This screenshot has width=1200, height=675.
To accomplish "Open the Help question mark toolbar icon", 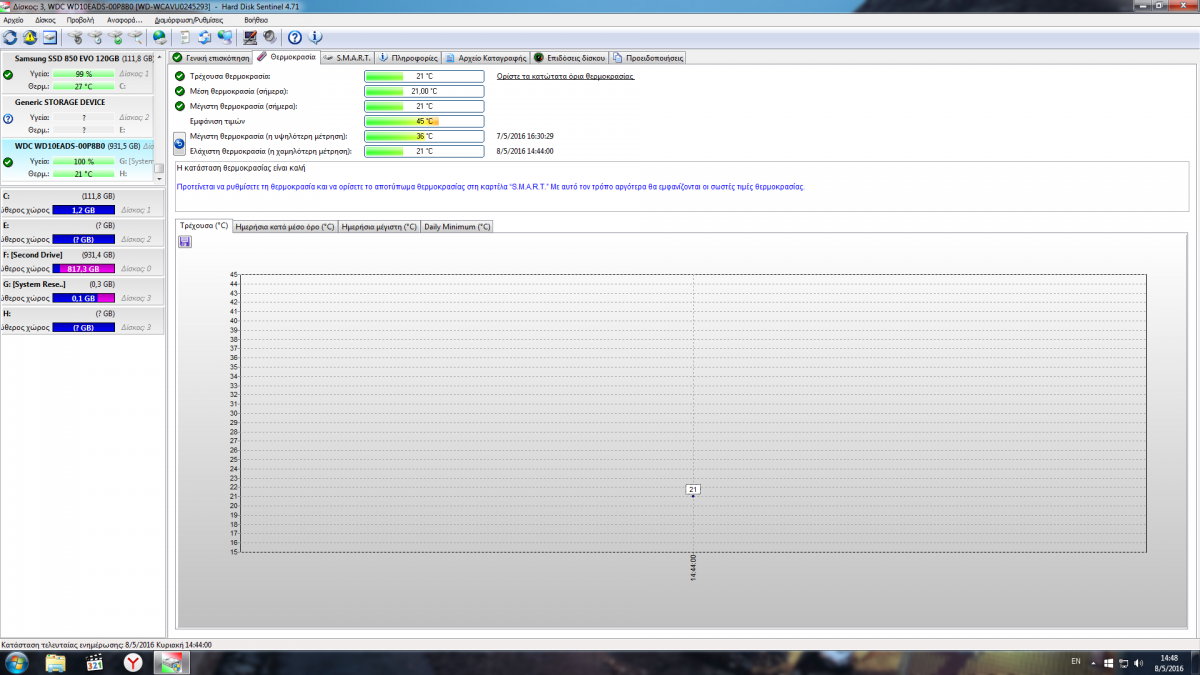I will (x=295, y=37).
